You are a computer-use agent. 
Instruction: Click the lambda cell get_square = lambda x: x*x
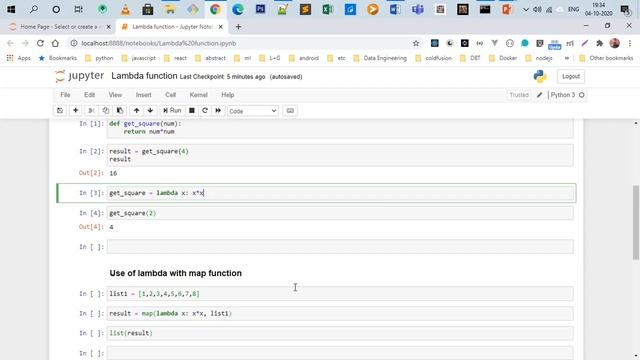tap(340, 193)
